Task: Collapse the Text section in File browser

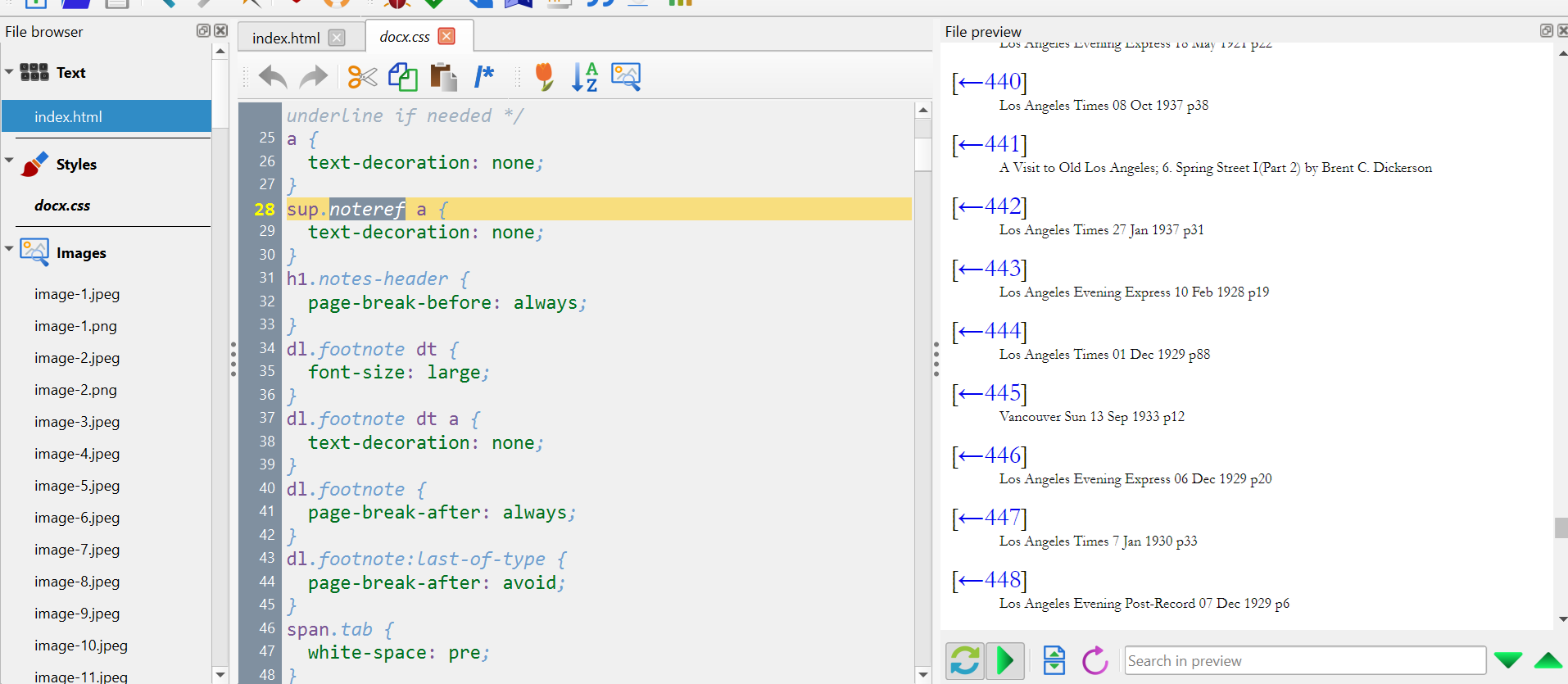Action: point(9,72)
